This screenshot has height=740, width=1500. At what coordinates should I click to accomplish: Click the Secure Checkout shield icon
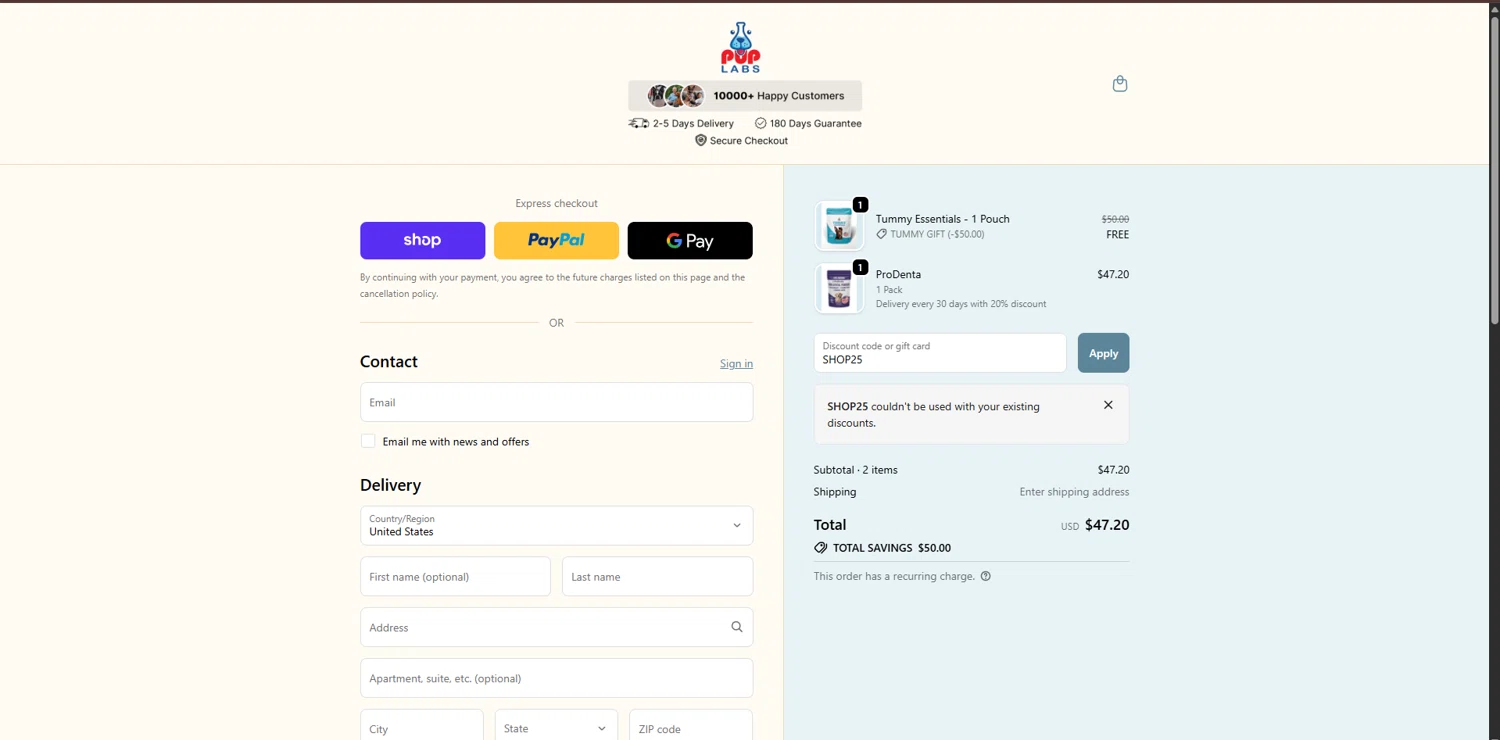point(701,141)
